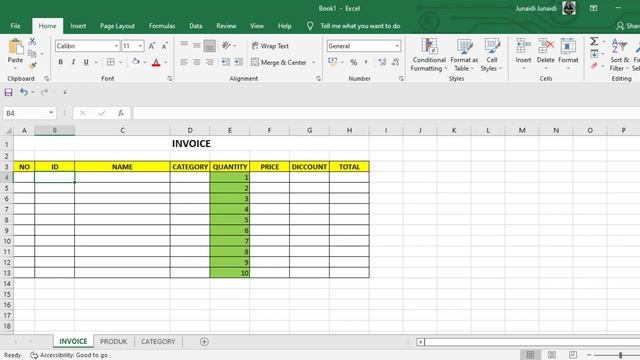Toggle Italic formatting
The height and width of the screenshot is (360, 640).
(x=73, y=62)
